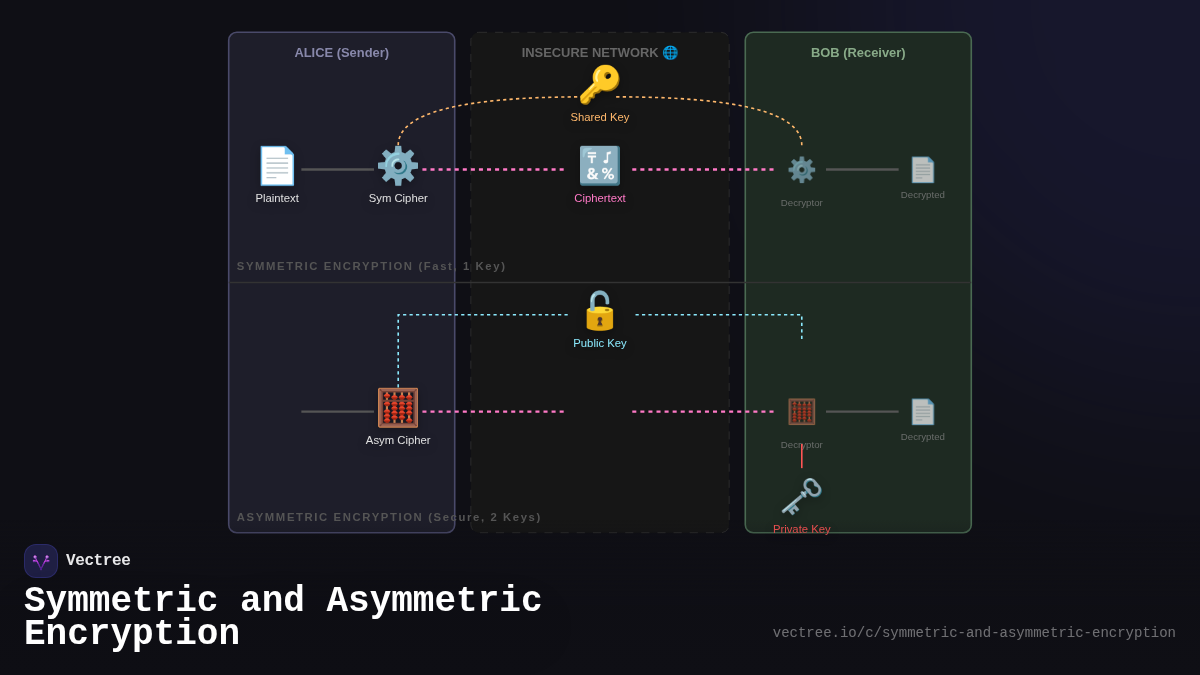Click the asymmetric Decryptor abacus icon

(x=801, y=411)
